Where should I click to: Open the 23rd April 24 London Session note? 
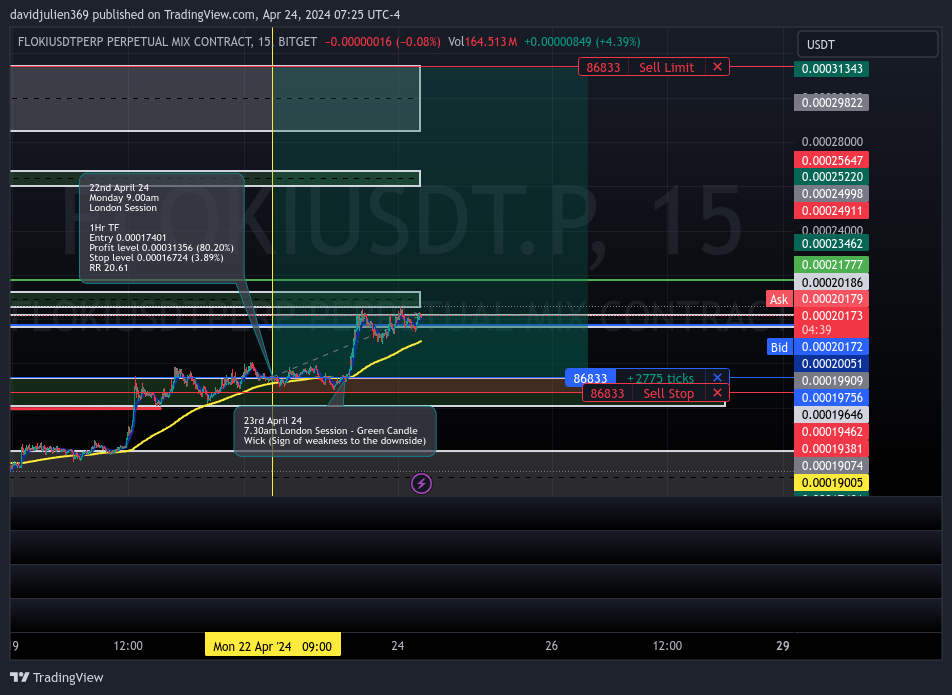tap(335, 431)
